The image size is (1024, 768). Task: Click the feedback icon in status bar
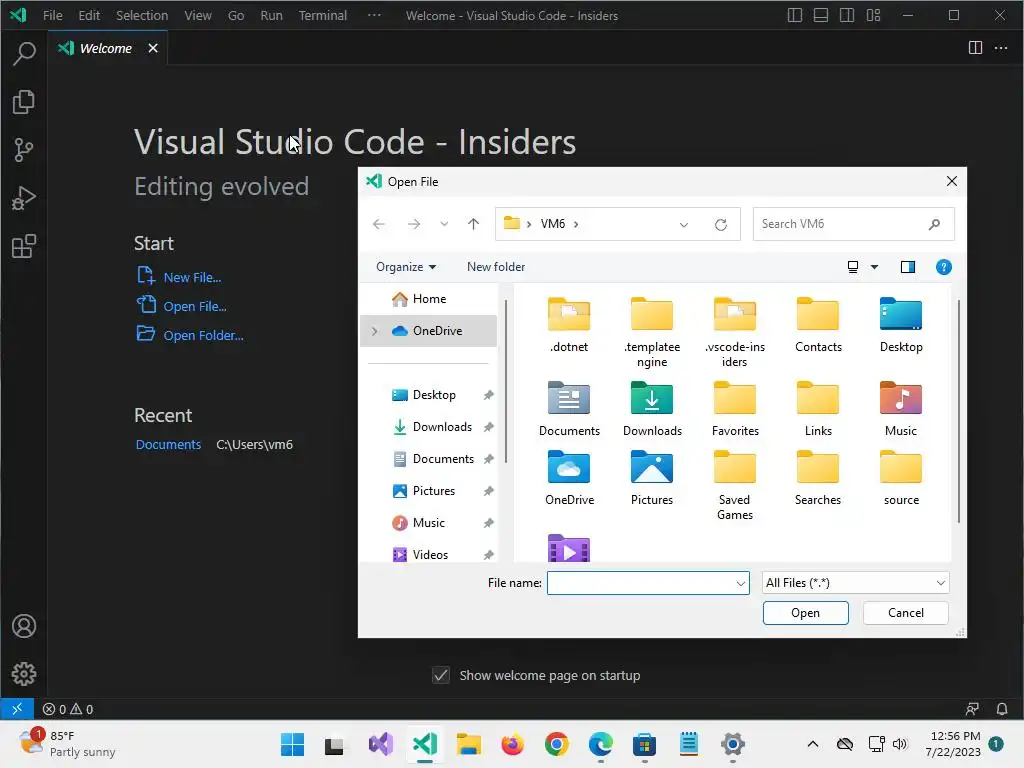coord(972,709)
